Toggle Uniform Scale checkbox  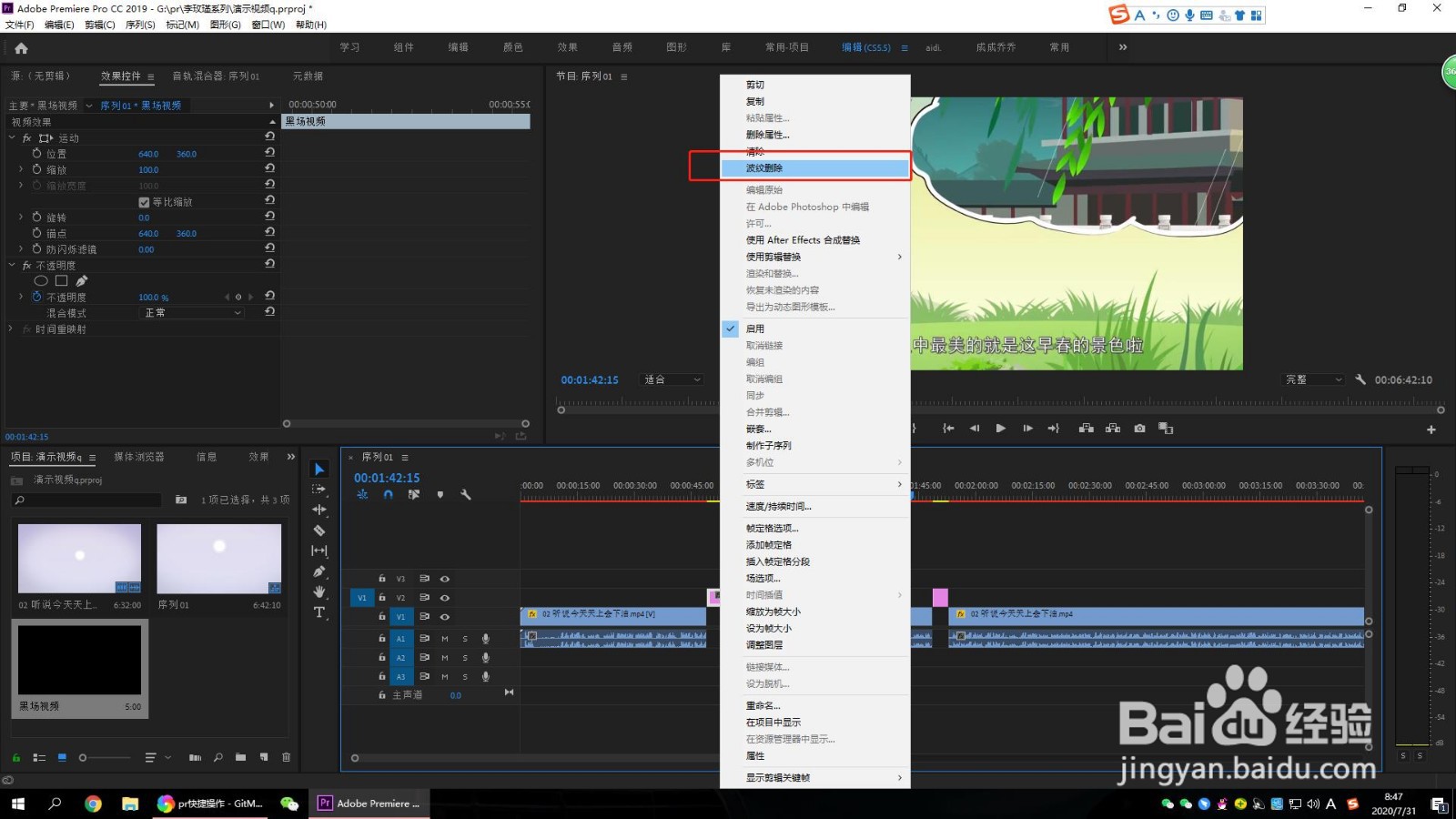pyautogui.click(x=144, y=202)
